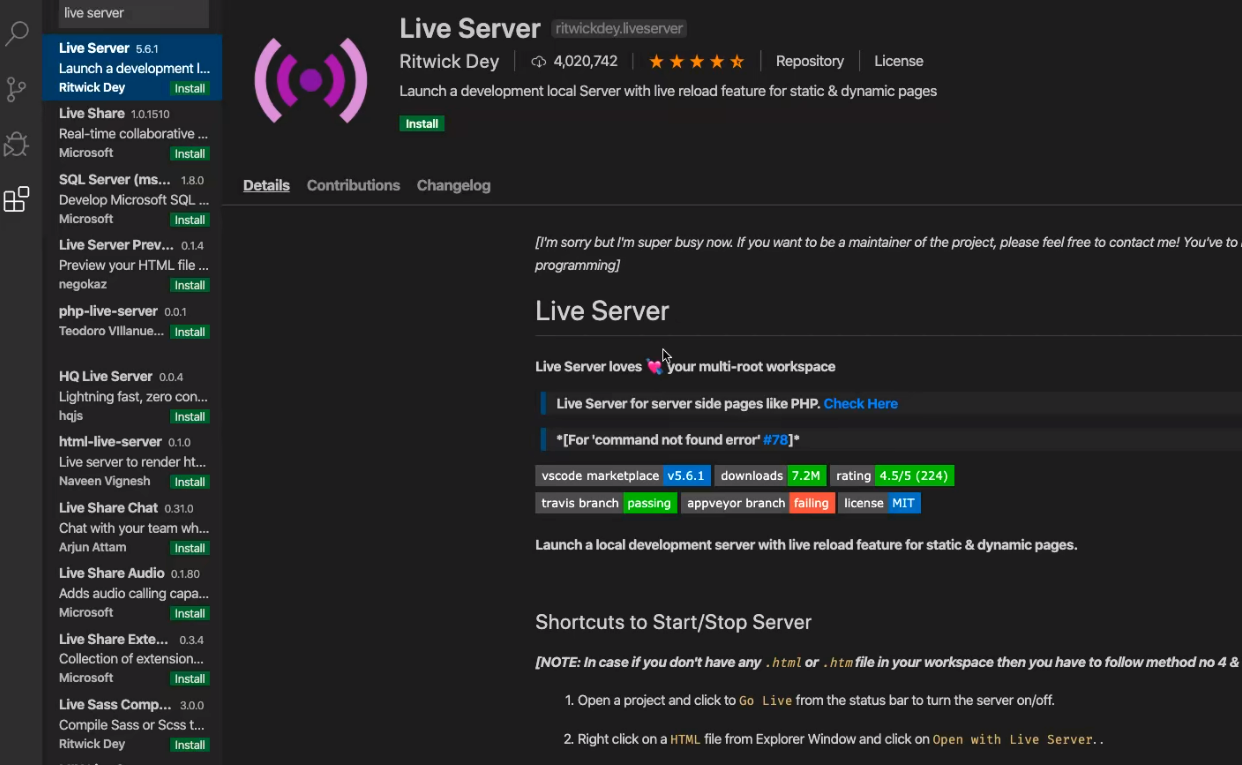This screenshot has width=1242, height=765.
Task: Install Live Server from the list entry
Action: [190, 88]
